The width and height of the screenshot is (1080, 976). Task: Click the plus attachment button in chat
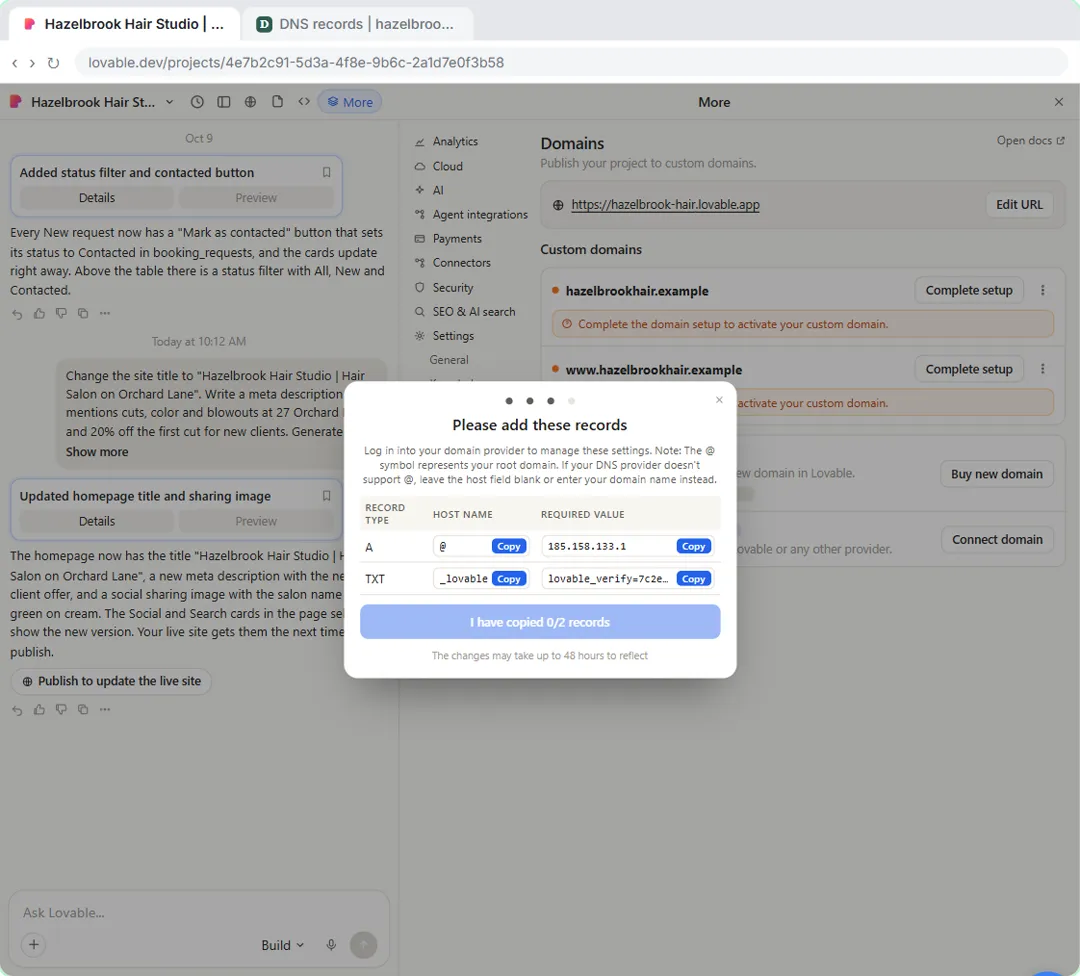click(34, 944)
